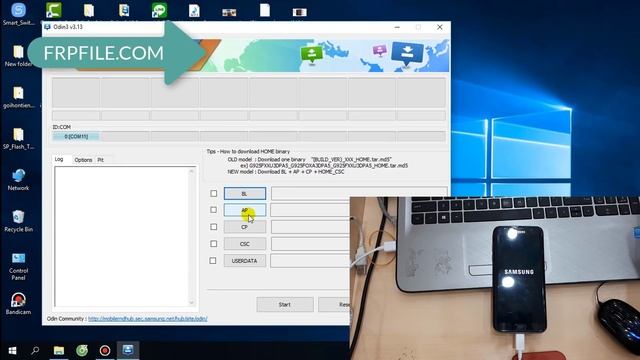Open the Network desktop icon
The width and height of the screenshot is (640, 360).
click(x=18, y=180)
